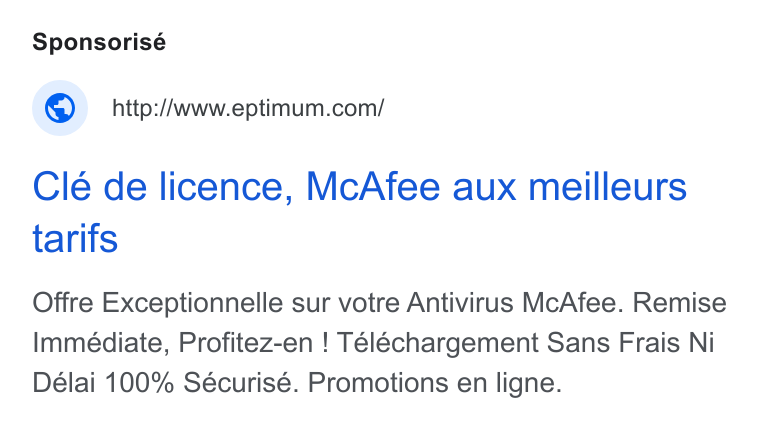
Task: Click the 'Profitez-en !' phrase
Action: click(253, 343)
